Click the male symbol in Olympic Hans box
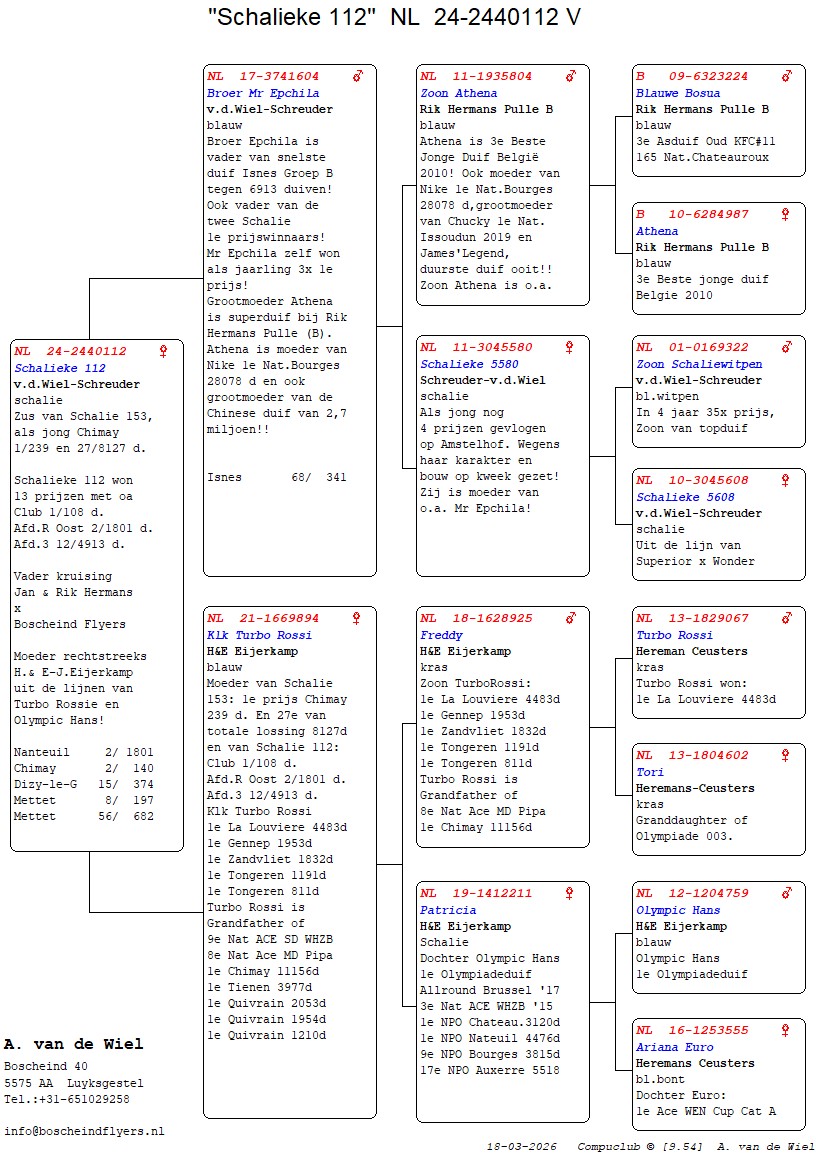This screenshot has height=1172, width=816. (x=787, y=893)
